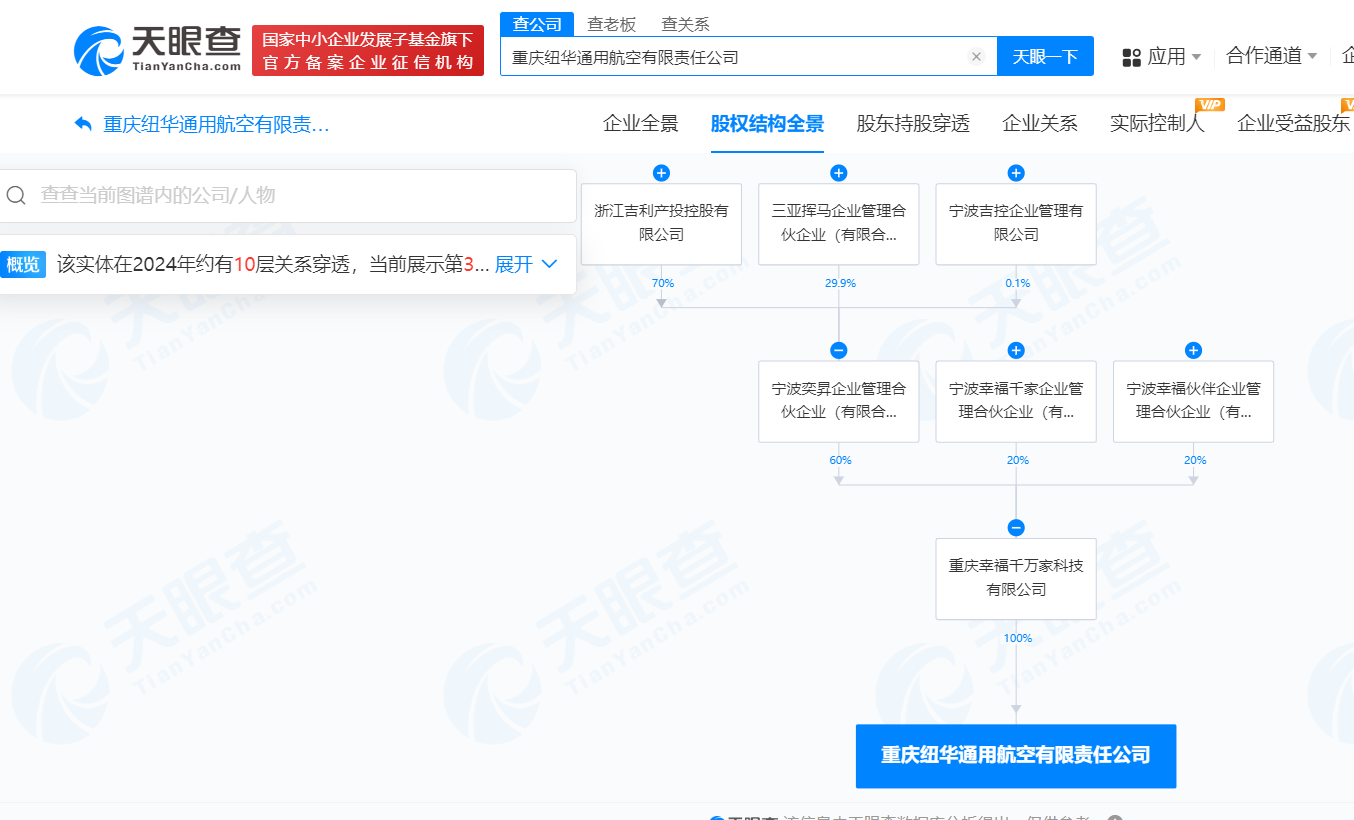Switch to the 查老板 search tab

point(612,25)
